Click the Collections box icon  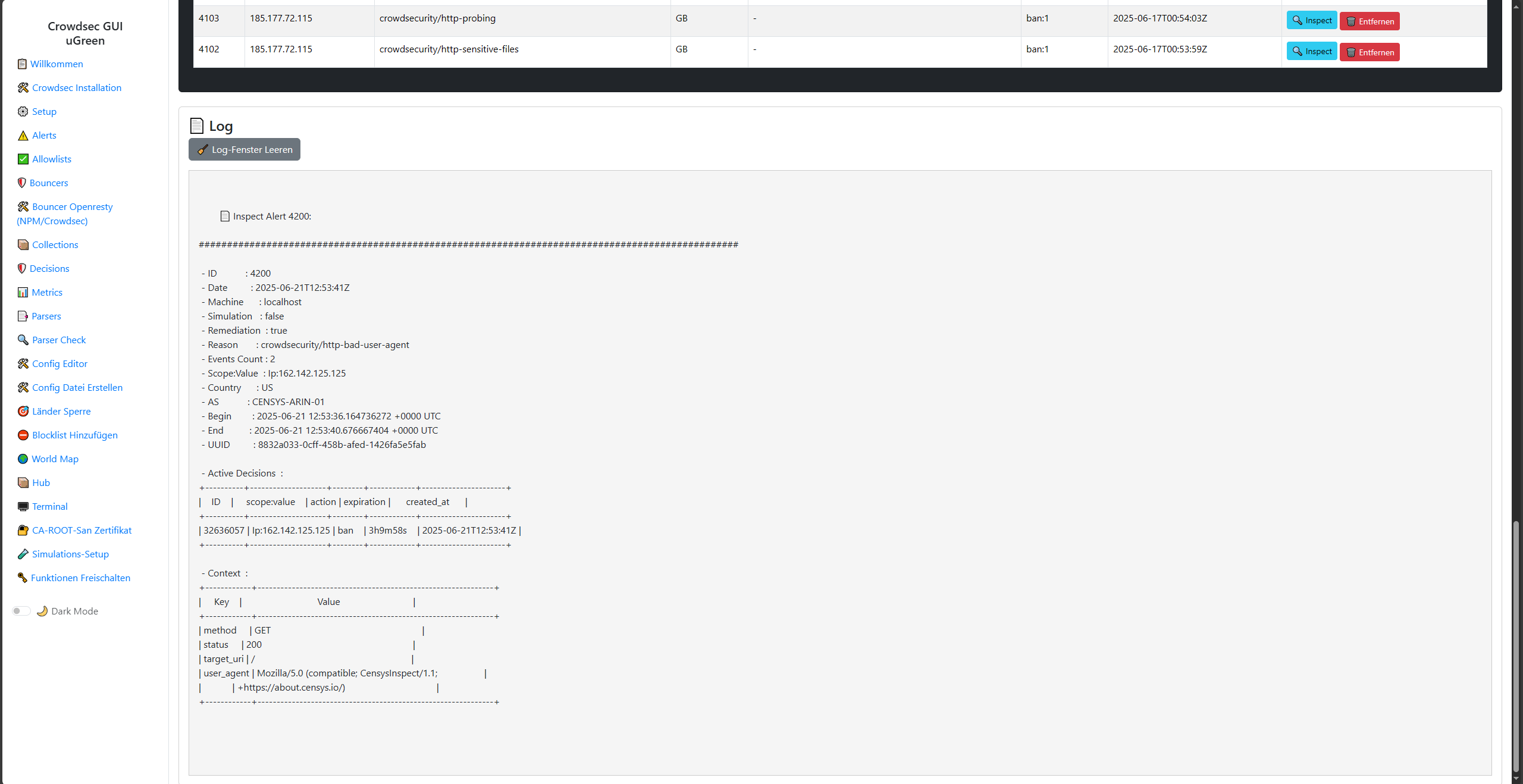tap(23, 244)
